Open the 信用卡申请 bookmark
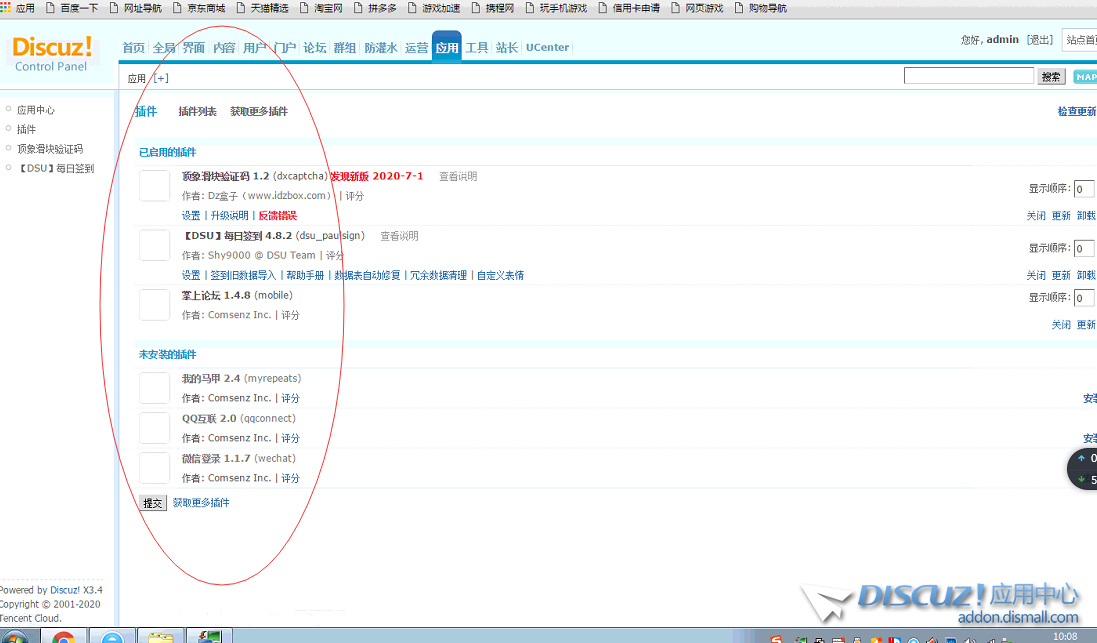The image size is (1097, 643). tap(629, 8)
